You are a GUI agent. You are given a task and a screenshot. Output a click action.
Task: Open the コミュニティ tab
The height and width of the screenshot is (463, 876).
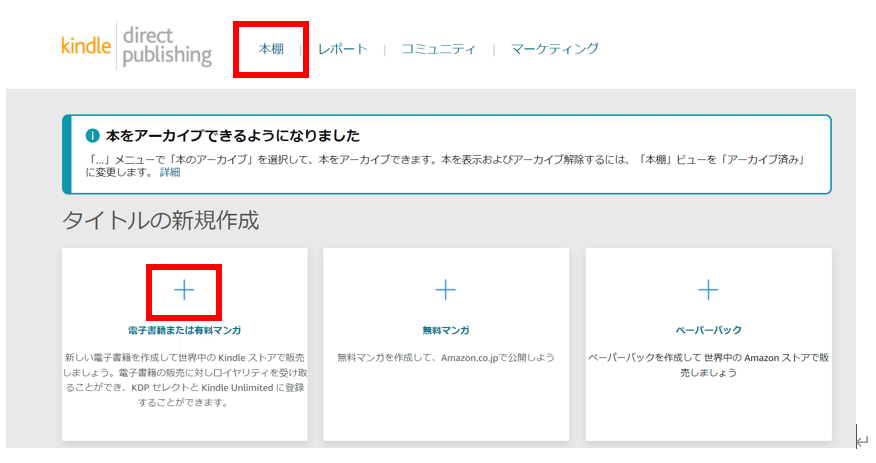[439, 49]
